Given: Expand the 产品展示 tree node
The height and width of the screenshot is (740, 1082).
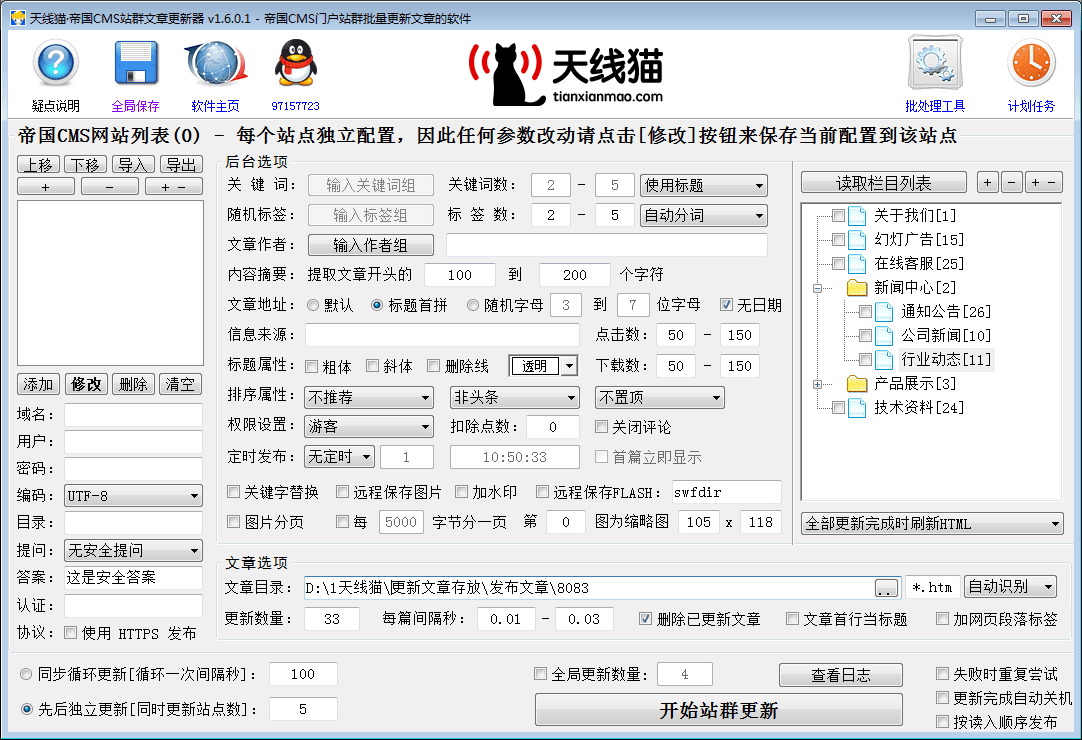Looking at the screenshot, I should coord(818,384).
